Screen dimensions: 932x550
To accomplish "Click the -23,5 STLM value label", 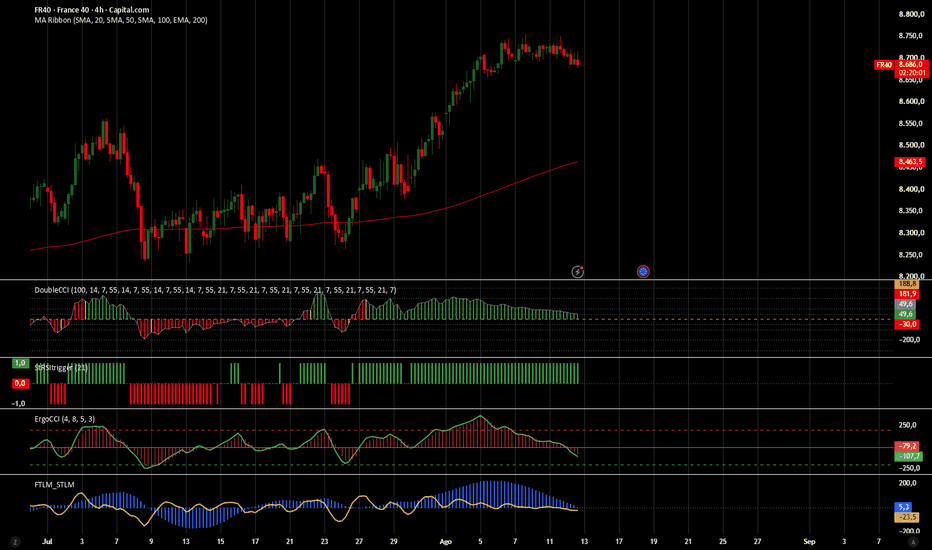I will tap(907, 517).
